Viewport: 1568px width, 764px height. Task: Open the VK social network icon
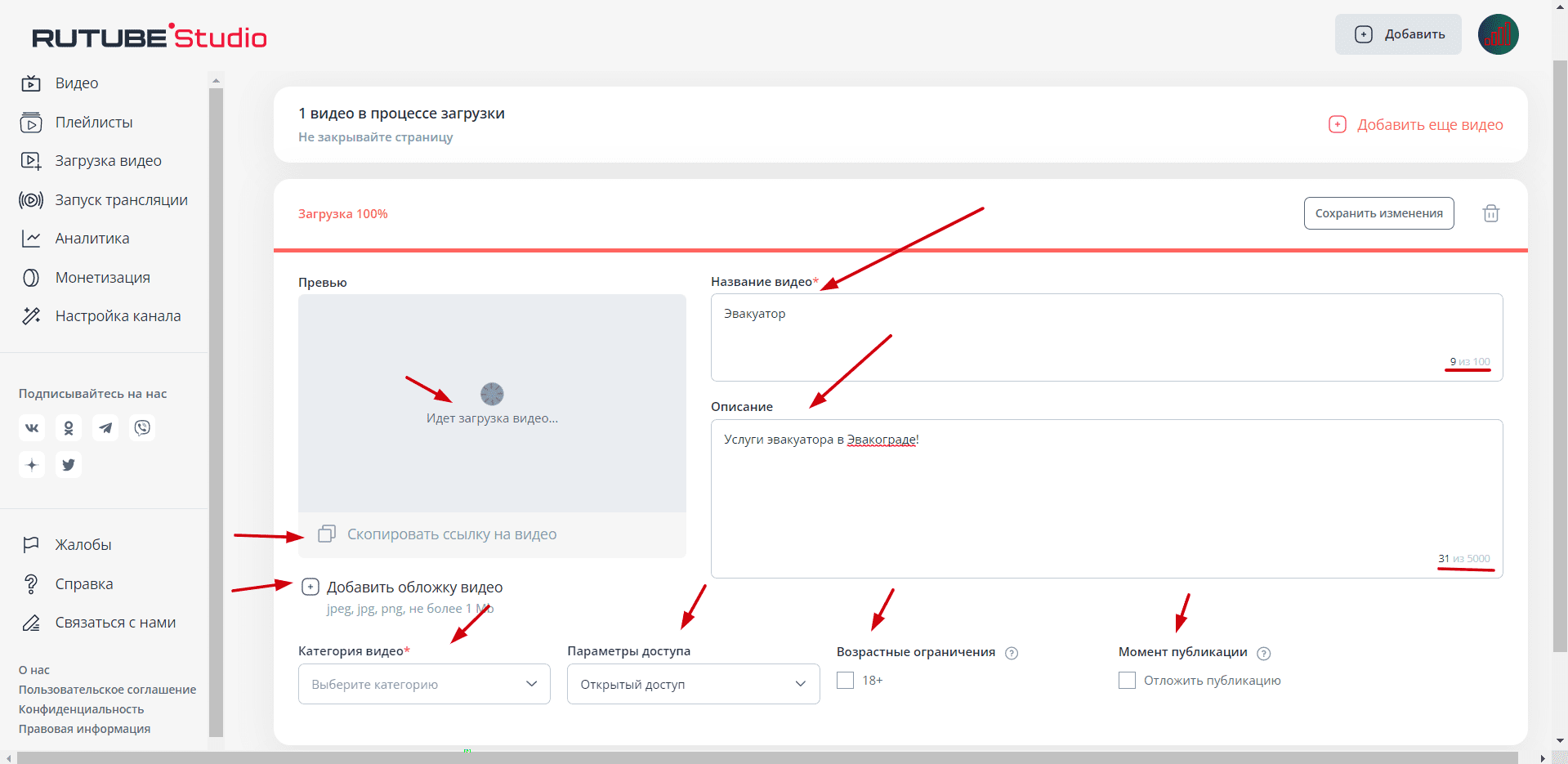click(32, 427)
